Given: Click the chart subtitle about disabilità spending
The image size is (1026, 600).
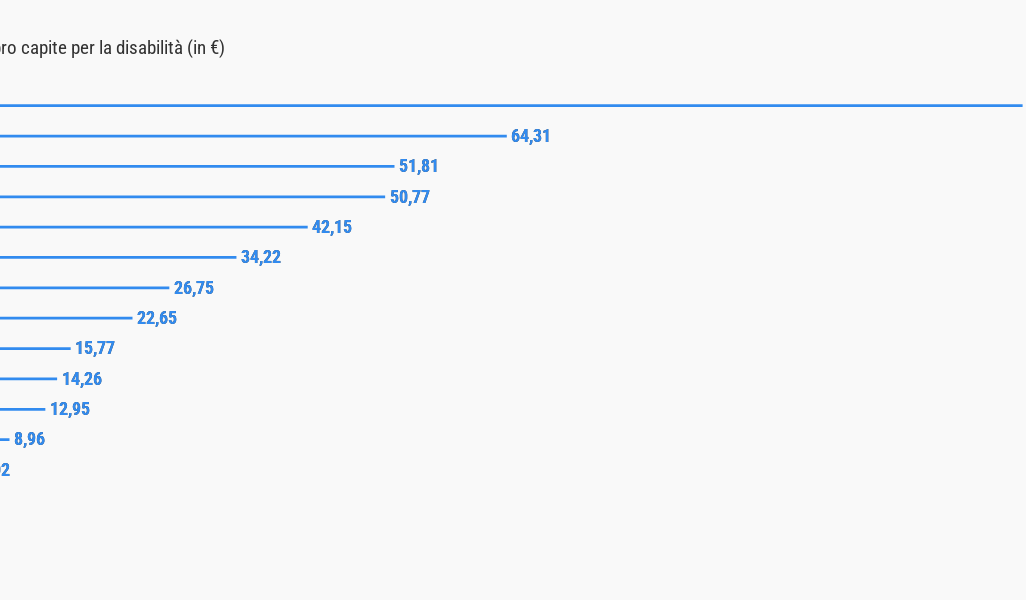Looking at the screenshot, I should pos(113,48).
